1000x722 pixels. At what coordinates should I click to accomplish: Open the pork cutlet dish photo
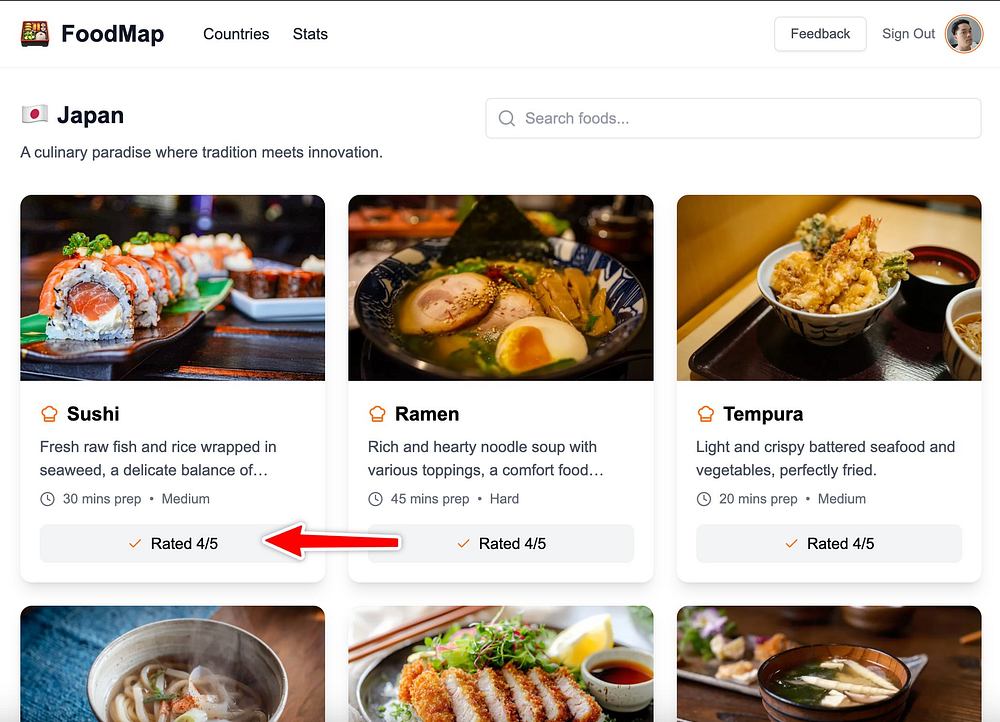[x=501, y=664]
